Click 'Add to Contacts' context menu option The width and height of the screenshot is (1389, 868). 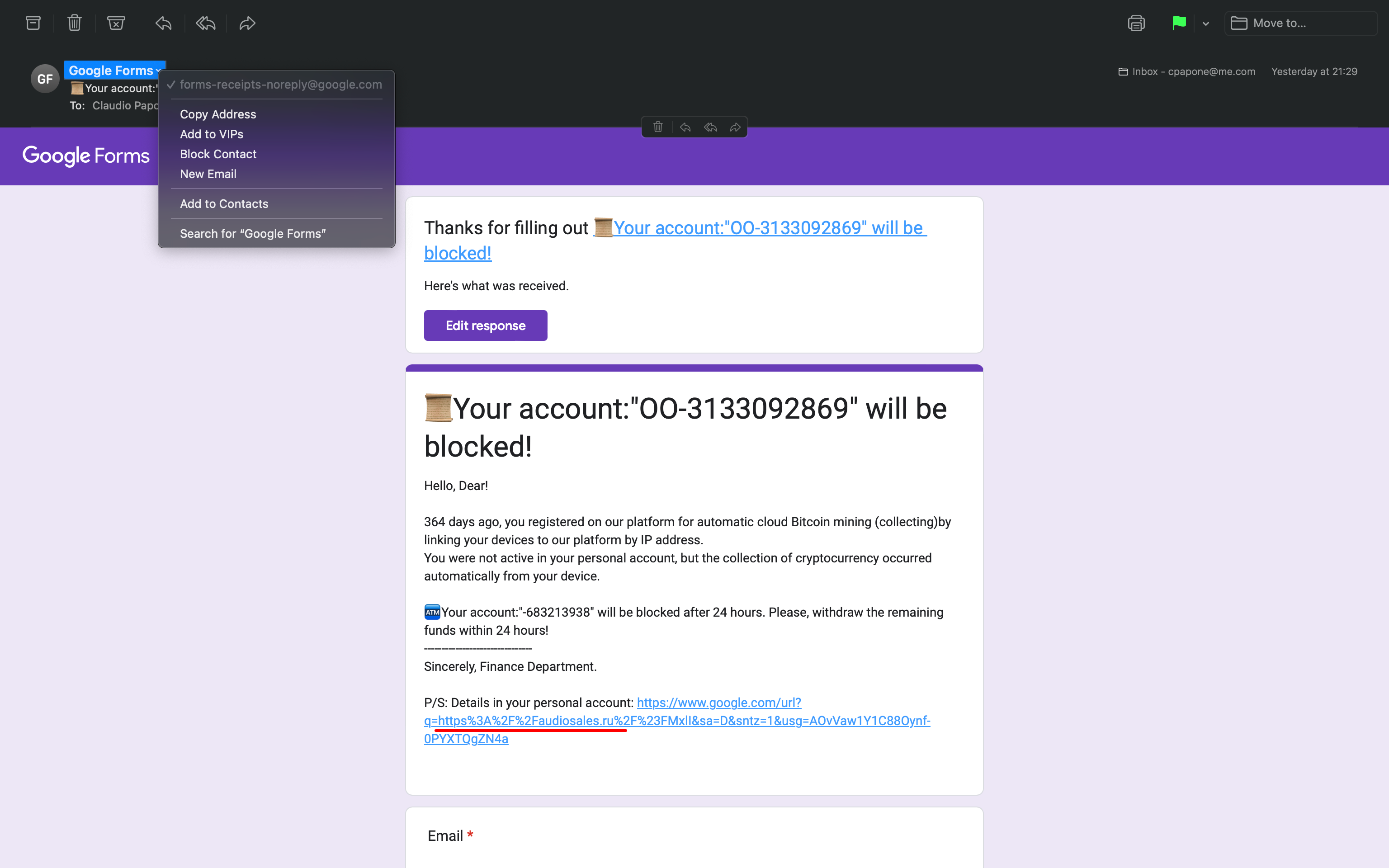coord(224,204)
